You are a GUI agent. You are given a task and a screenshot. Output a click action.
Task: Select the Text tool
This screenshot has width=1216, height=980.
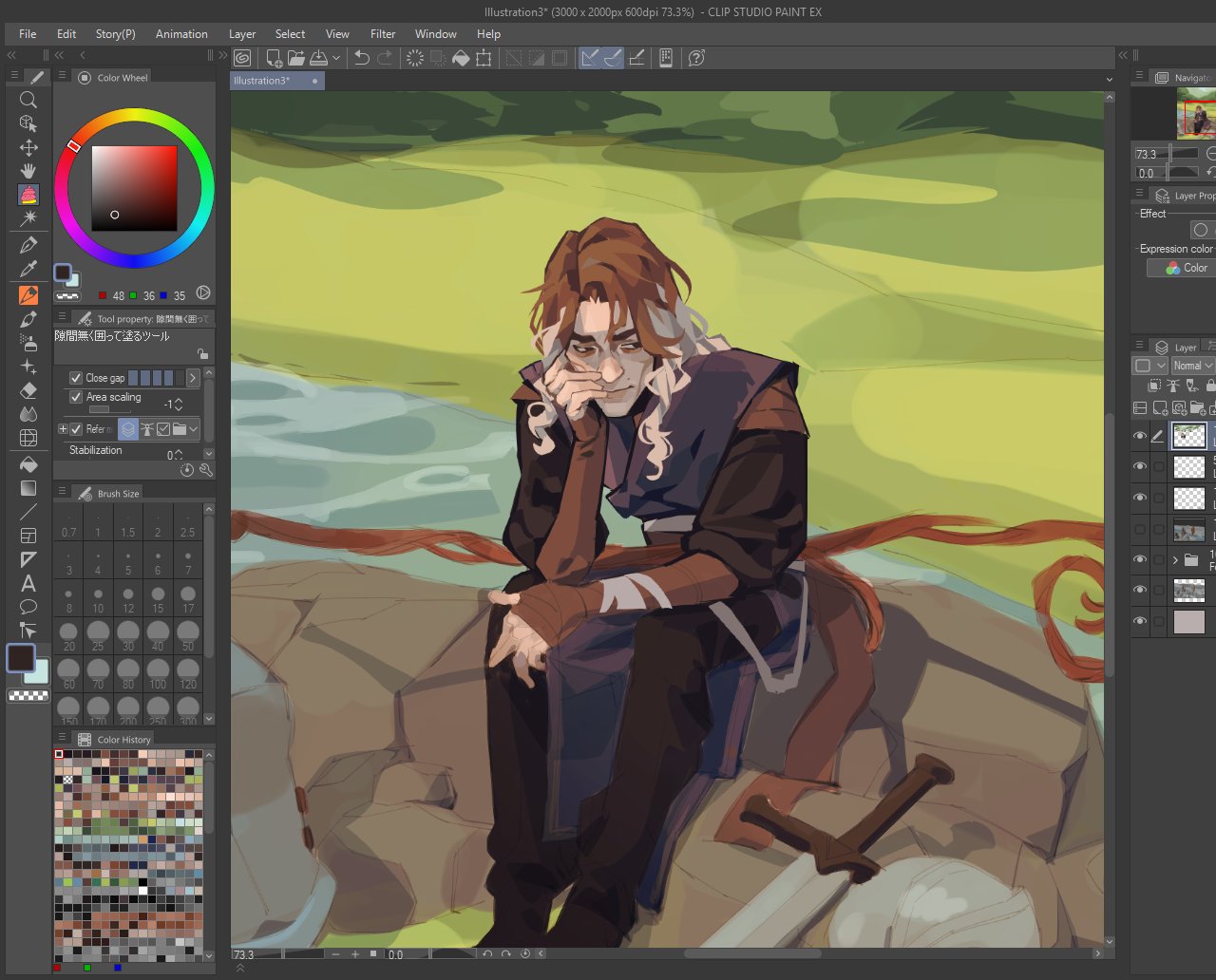(x=28, y=583)
